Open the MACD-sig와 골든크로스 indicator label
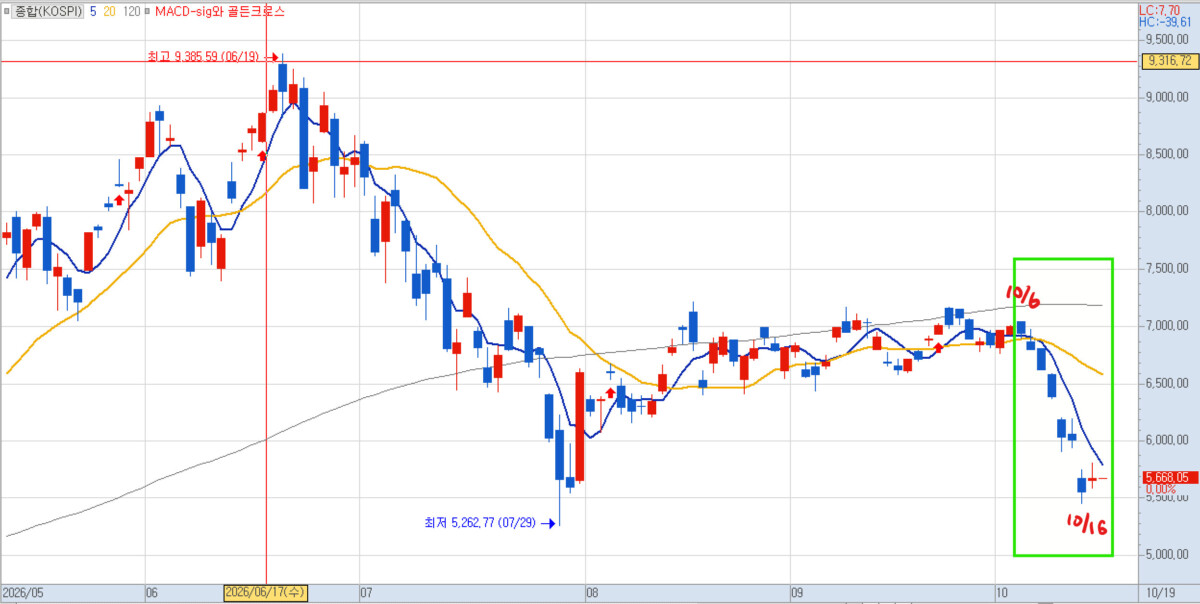 [219, 12]
